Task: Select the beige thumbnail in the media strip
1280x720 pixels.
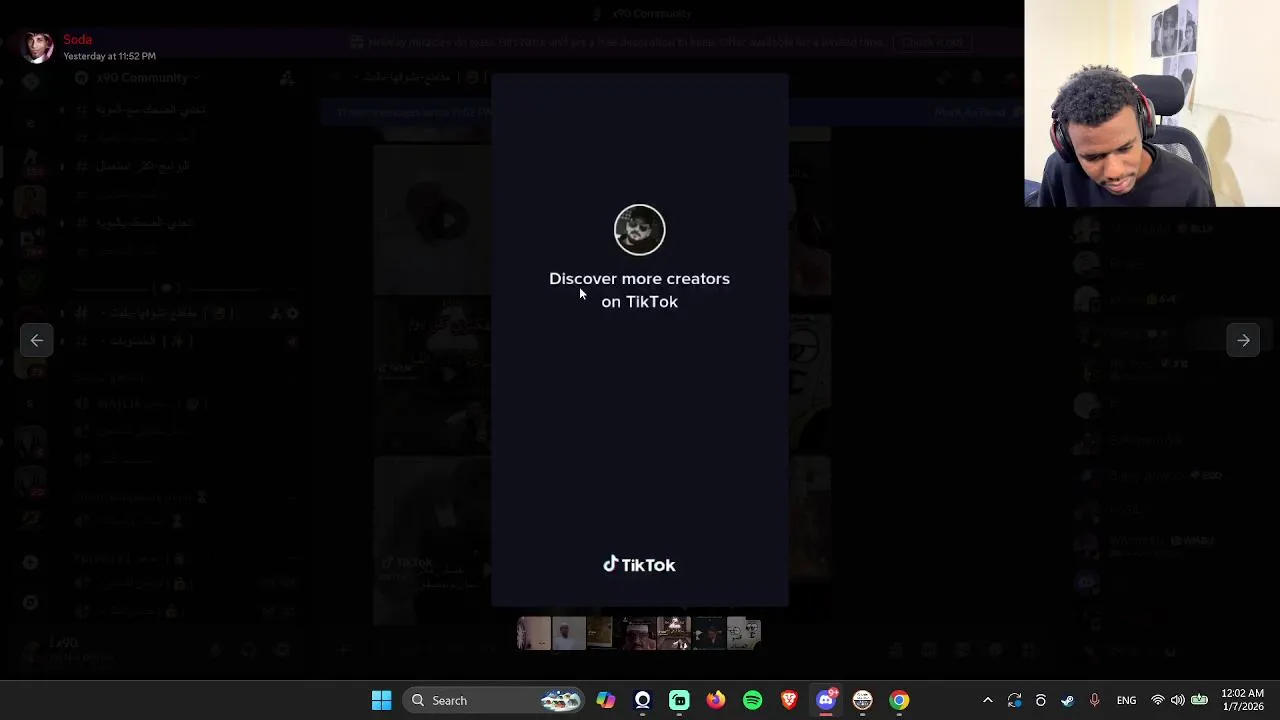Action: [x=534, y=633]
